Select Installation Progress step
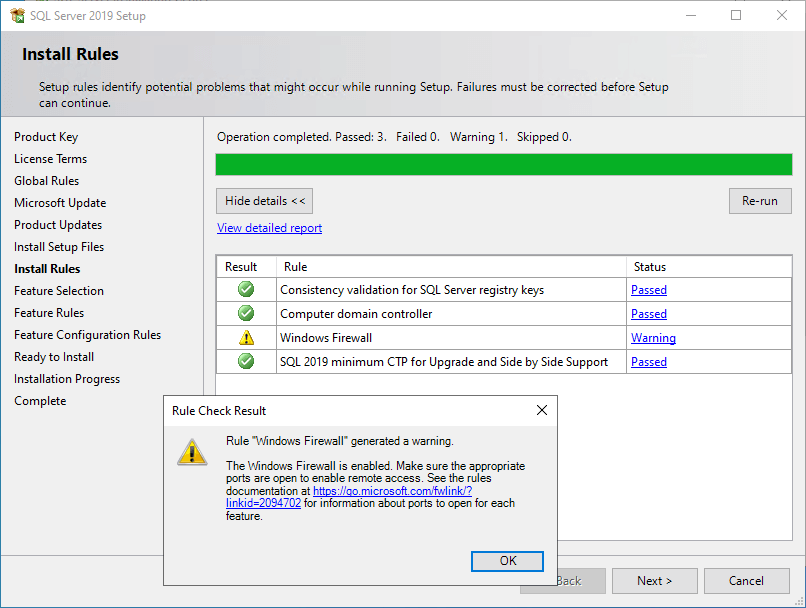The height and width of the screenshot is (608, 806). pos(67,379)
